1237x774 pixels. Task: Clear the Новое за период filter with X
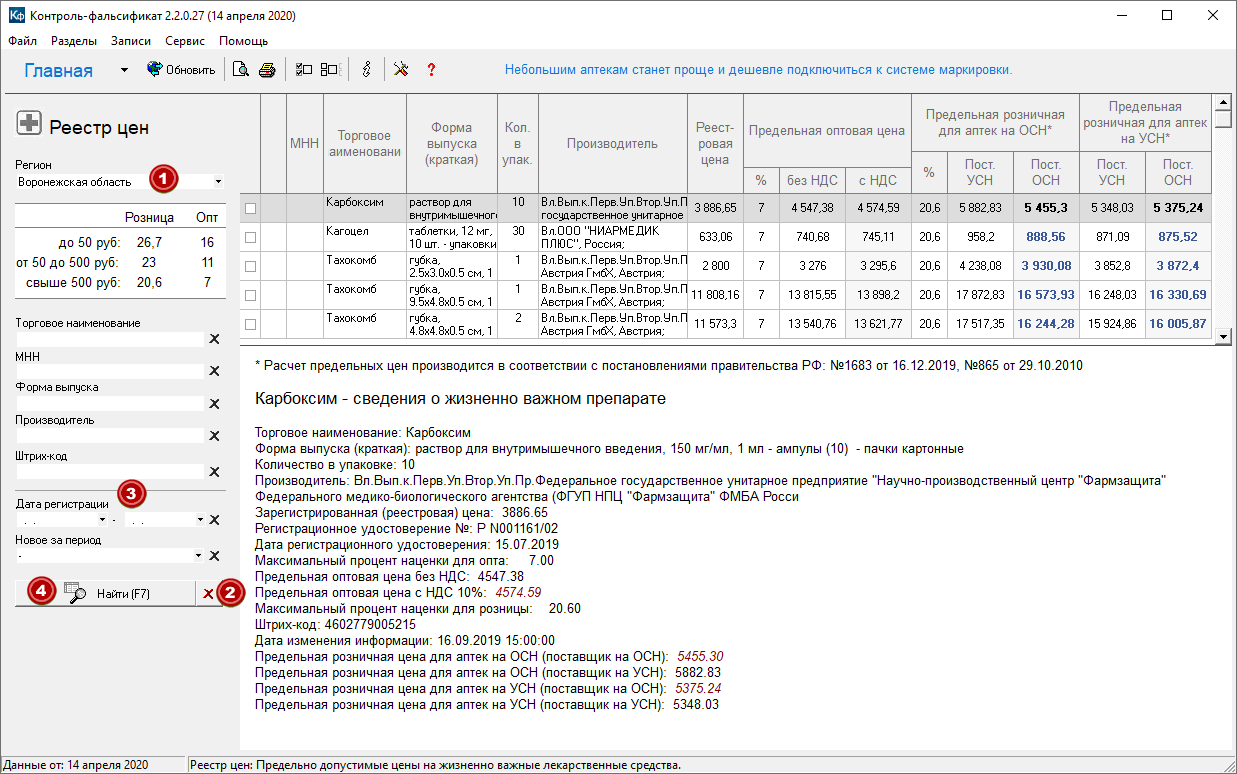click(x=214, y=556)
